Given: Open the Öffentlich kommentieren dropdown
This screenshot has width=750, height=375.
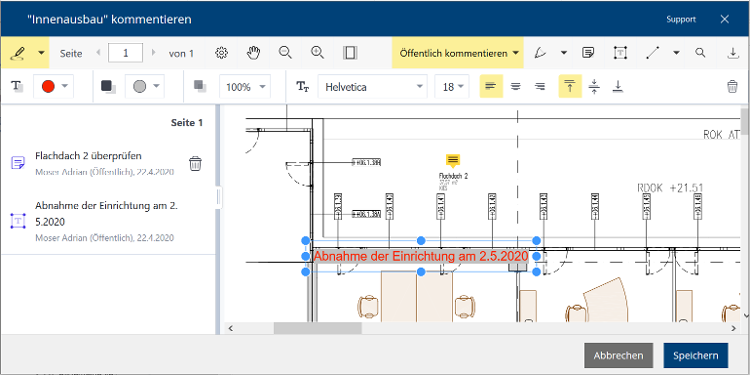Looking at the screenshot, I should (x=458, y=53).
